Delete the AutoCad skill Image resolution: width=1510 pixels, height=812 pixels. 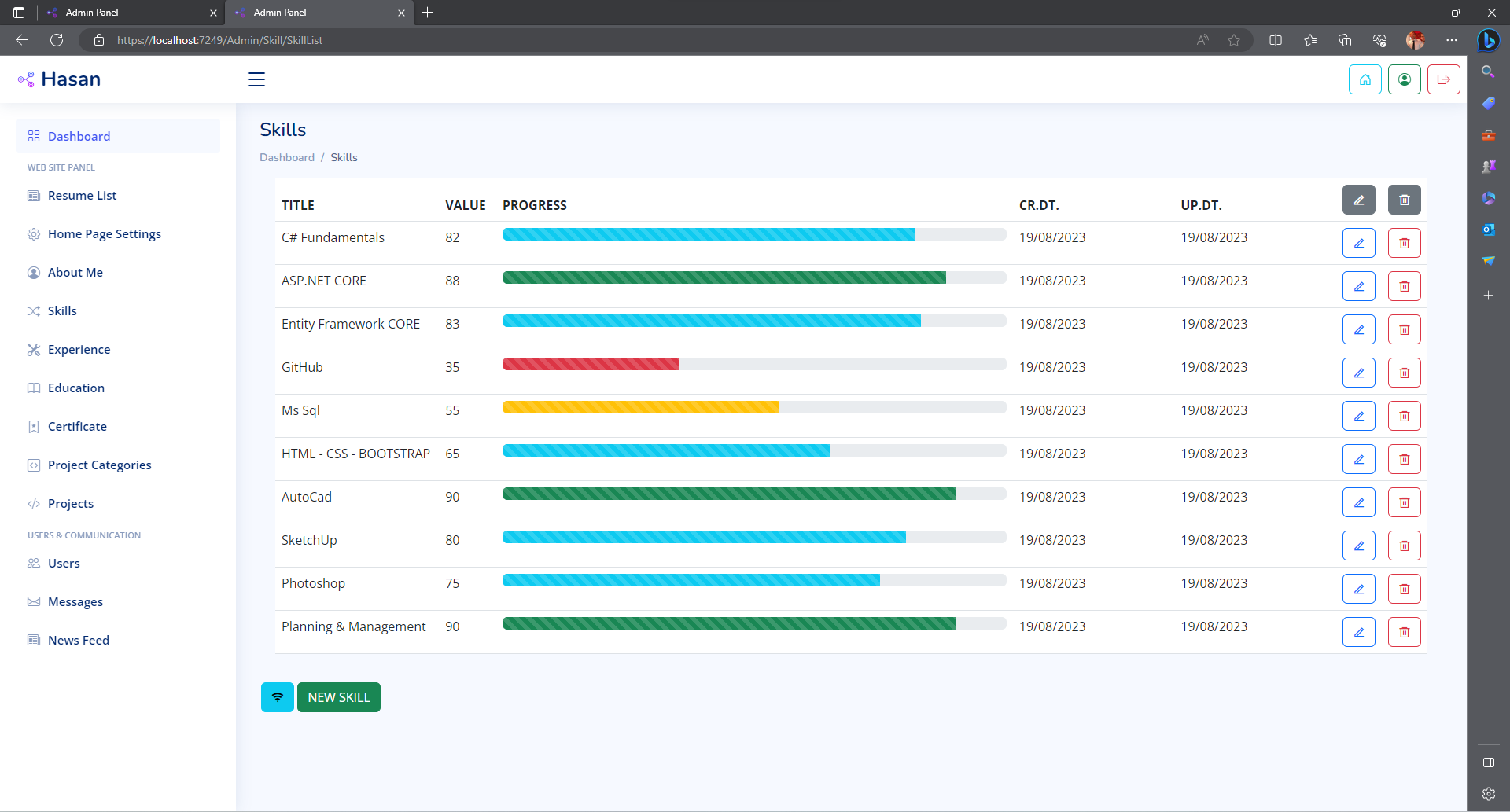pos(1405,502)
